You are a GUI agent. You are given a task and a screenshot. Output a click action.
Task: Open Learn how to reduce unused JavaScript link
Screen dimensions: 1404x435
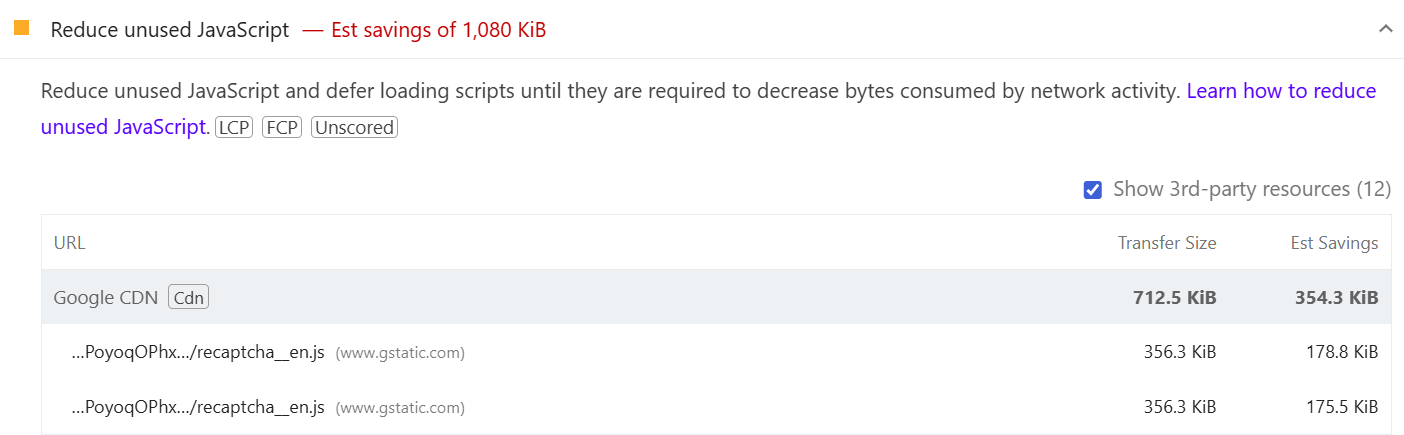pos(708,109)
